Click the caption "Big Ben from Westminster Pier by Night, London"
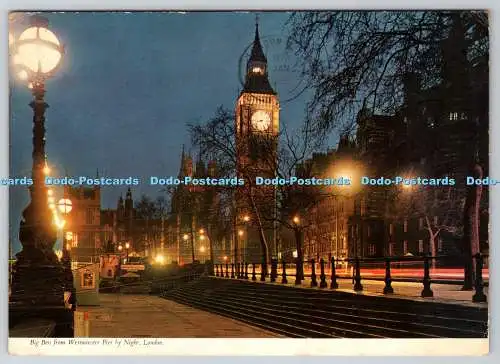This screenshot has height=364, width=500. click(x=97, y=342)
